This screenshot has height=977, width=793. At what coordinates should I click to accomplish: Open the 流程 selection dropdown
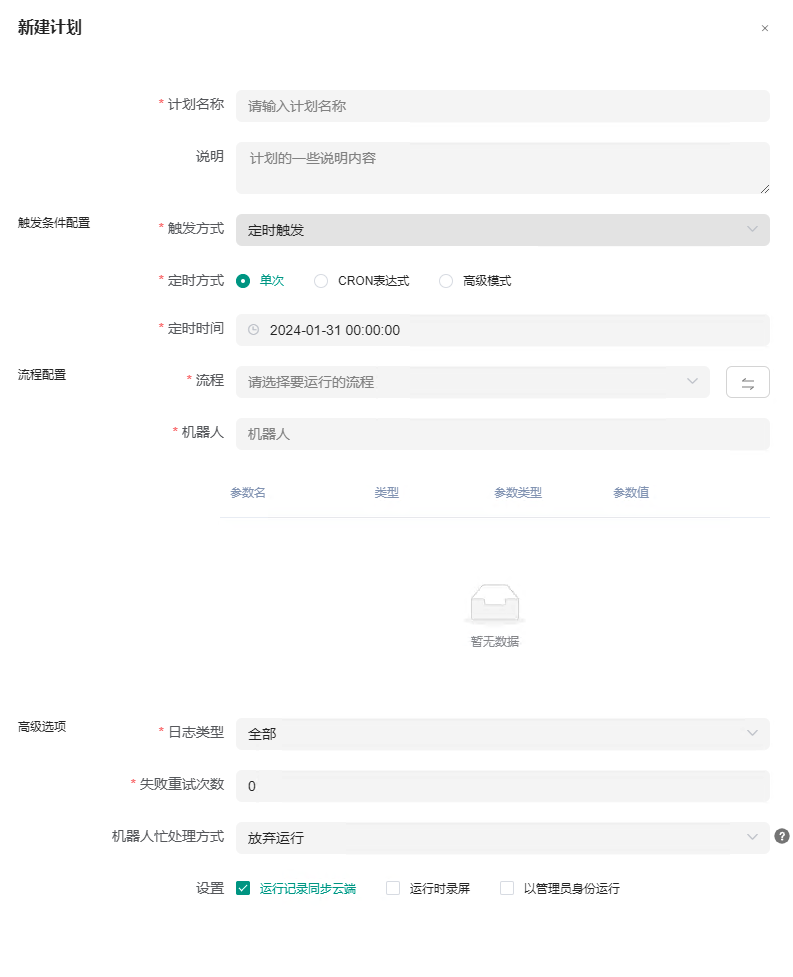(473, 382)
